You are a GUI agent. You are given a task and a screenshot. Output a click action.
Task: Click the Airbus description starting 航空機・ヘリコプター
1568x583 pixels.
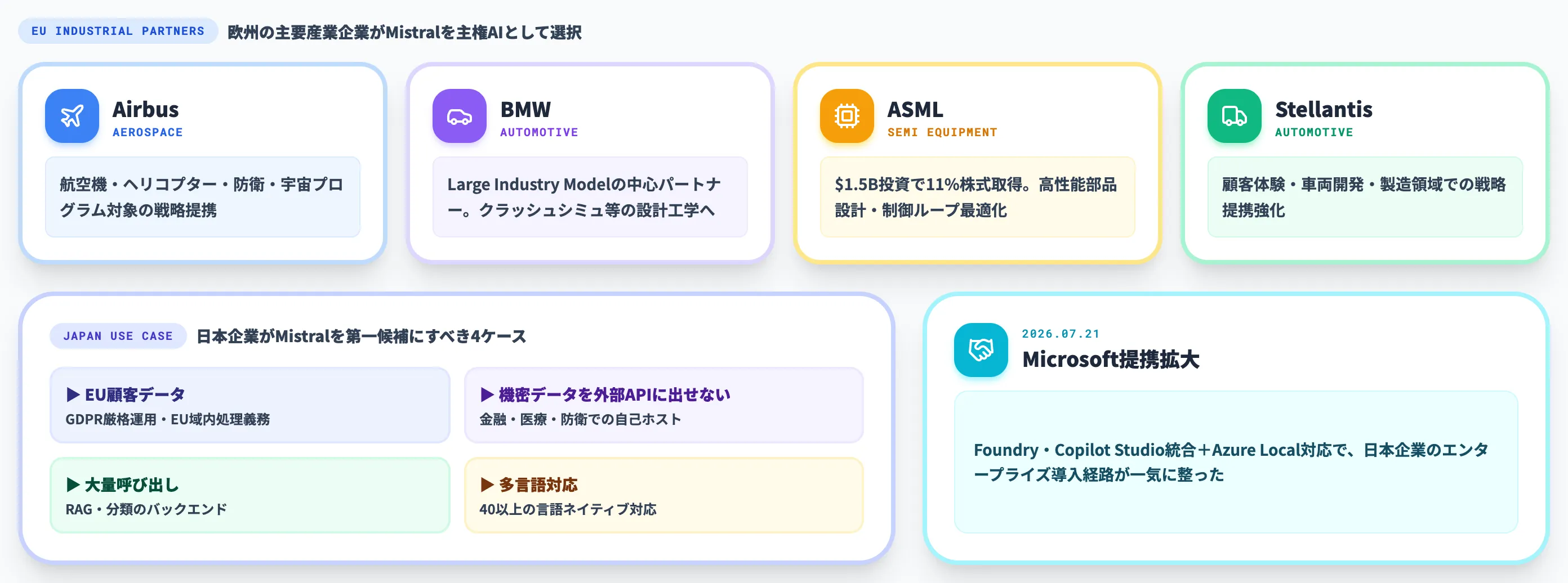(x=203, y=197)
